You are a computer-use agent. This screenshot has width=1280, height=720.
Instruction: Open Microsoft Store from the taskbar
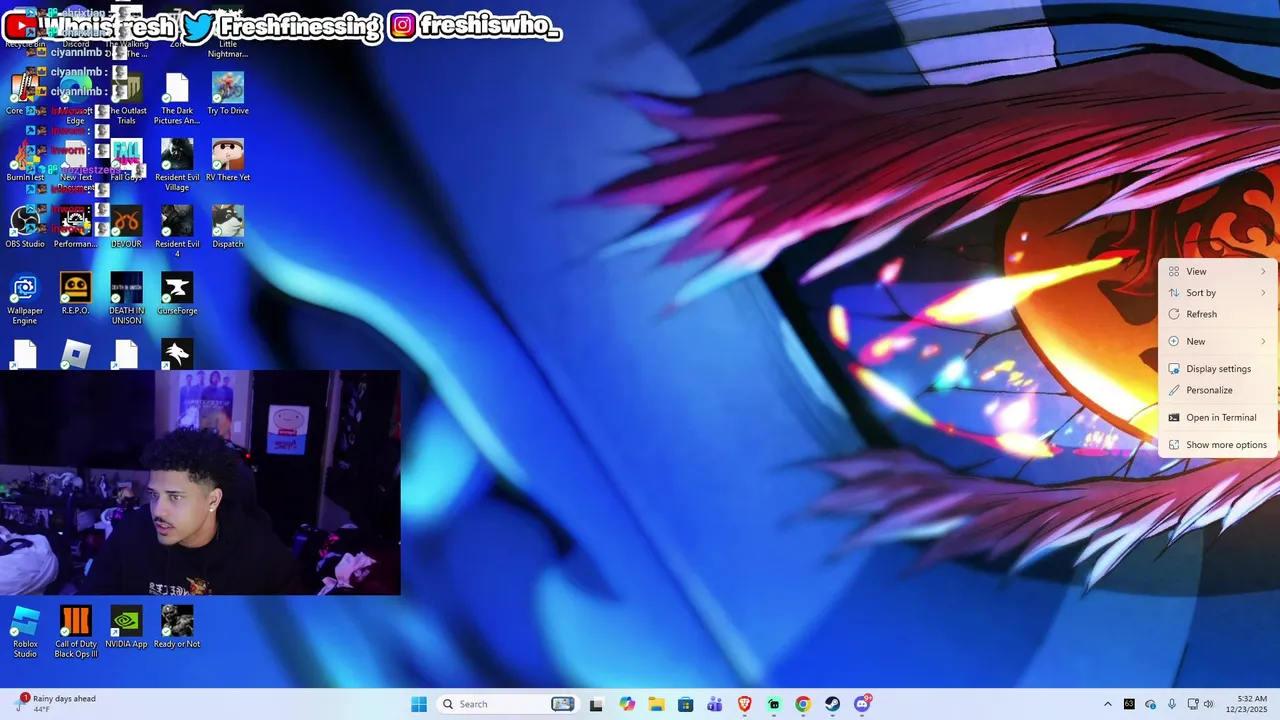pos(685,704)
